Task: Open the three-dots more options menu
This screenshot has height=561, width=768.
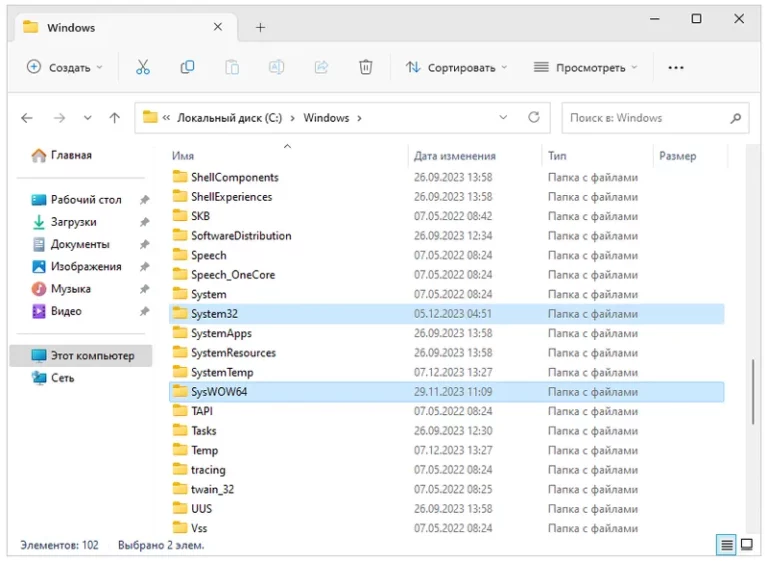Action: (676, 67)
